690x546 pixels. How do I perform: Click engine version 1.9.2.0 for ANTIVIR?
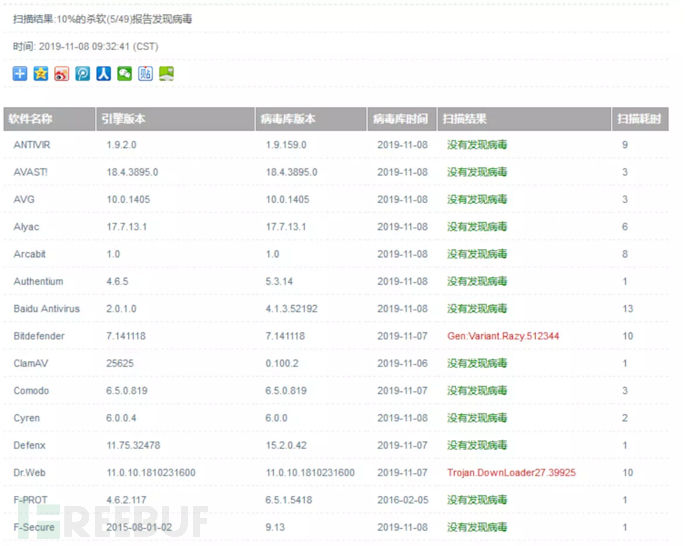click(x=121, y=145)
